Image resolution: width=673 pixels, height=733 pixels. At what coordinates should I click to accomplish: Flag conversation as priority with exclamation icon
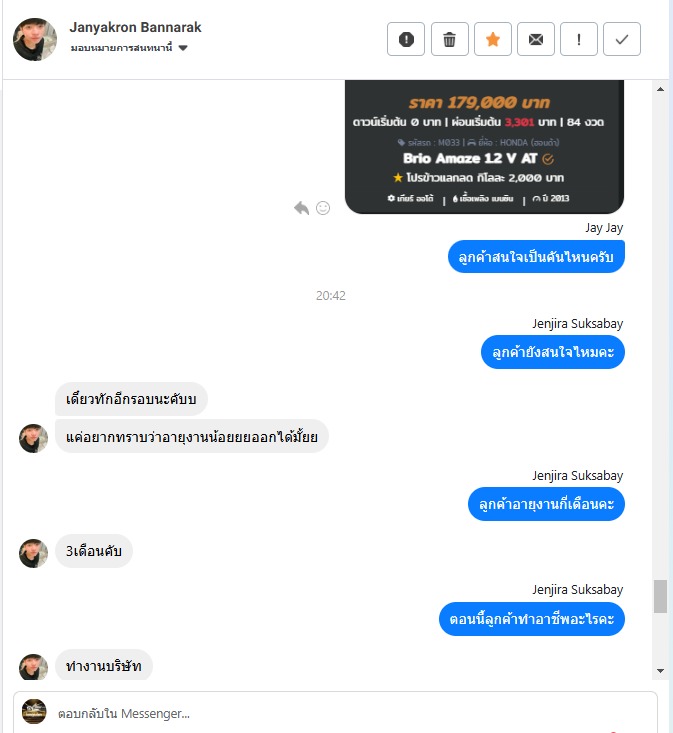(579, 39)
